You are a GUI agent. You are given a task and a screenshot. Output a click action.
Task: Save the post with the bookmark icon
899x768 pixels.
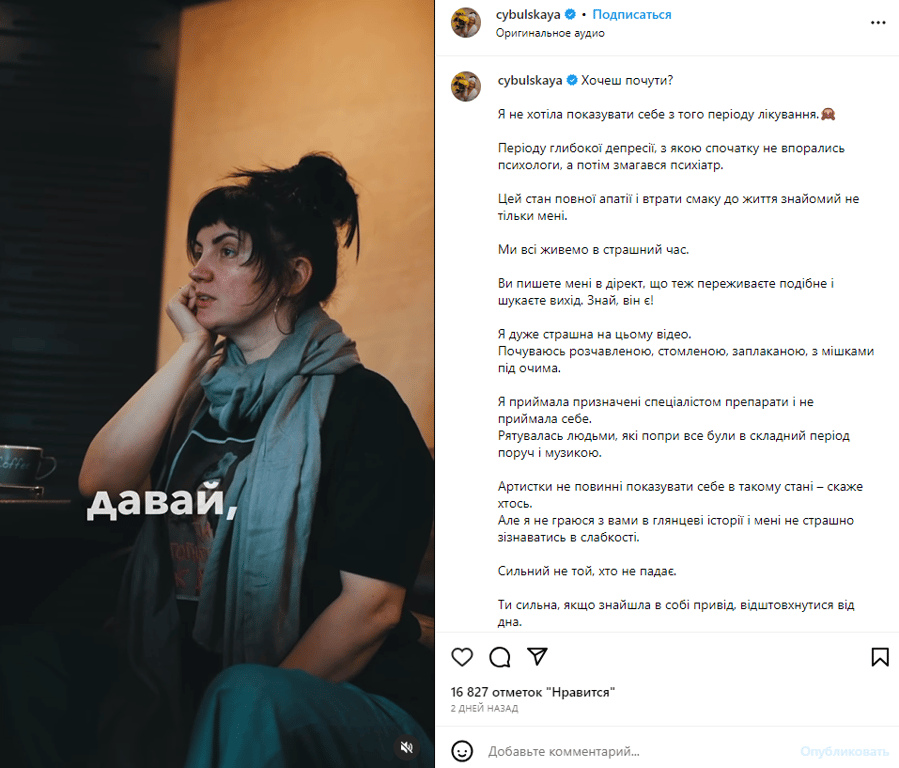[x=880, y=657]
